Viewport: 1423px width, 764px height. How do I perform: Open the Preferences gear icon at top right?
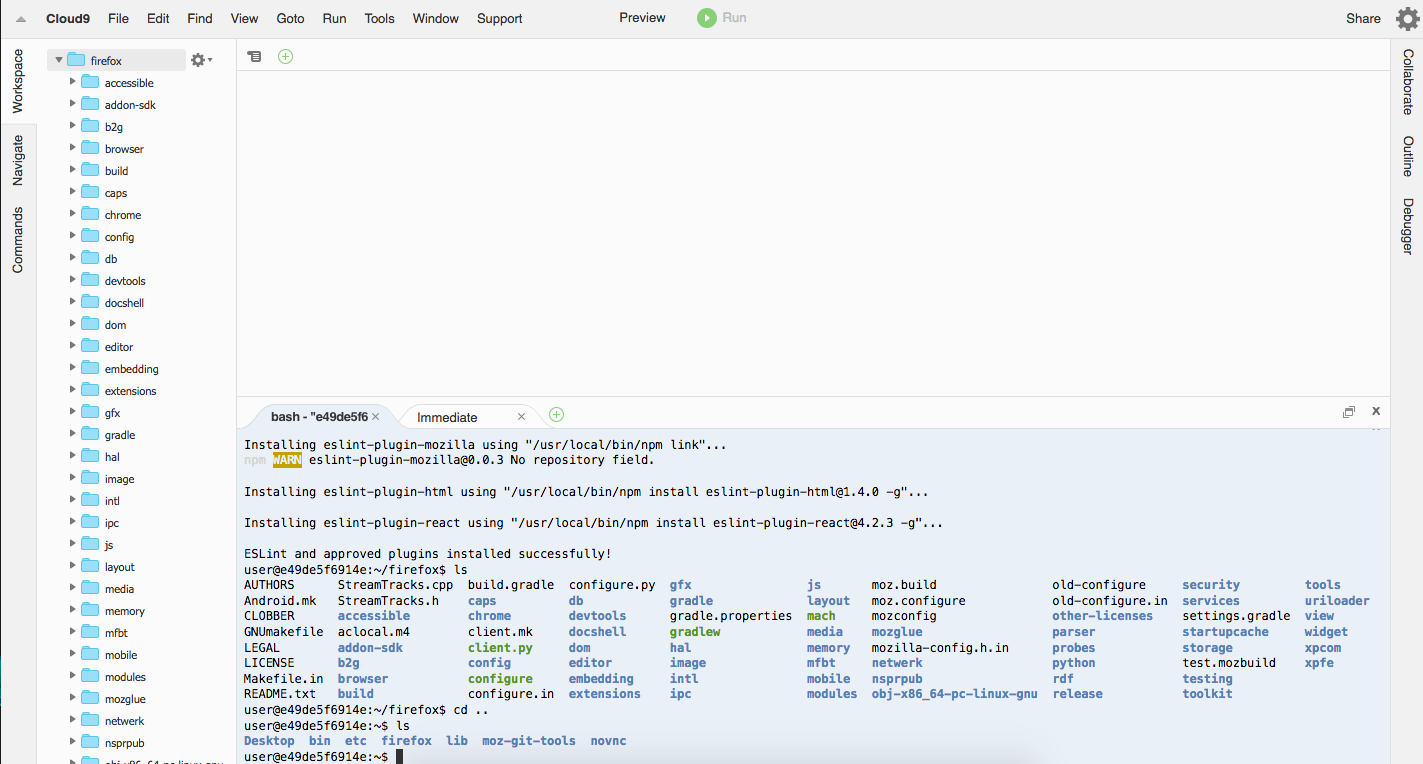click(1407, 19)
